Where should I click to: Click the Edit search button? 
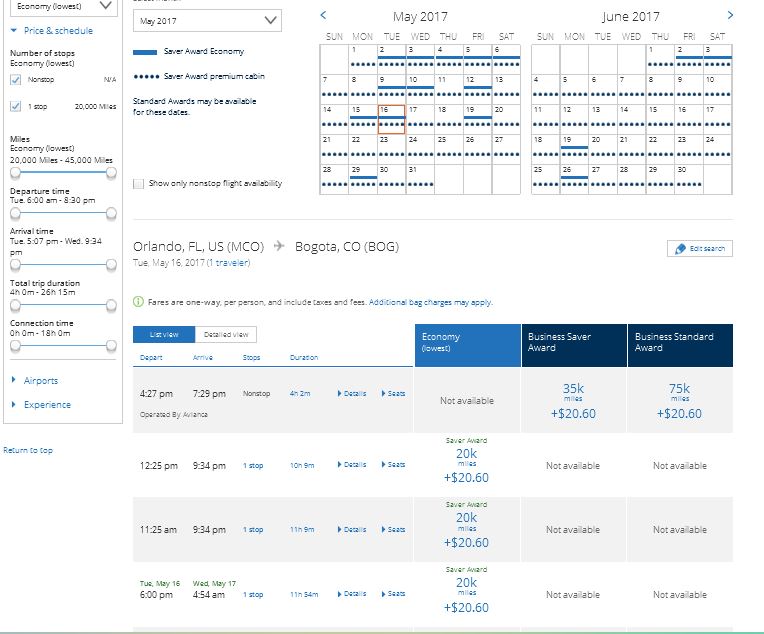[x=700, y=249]
